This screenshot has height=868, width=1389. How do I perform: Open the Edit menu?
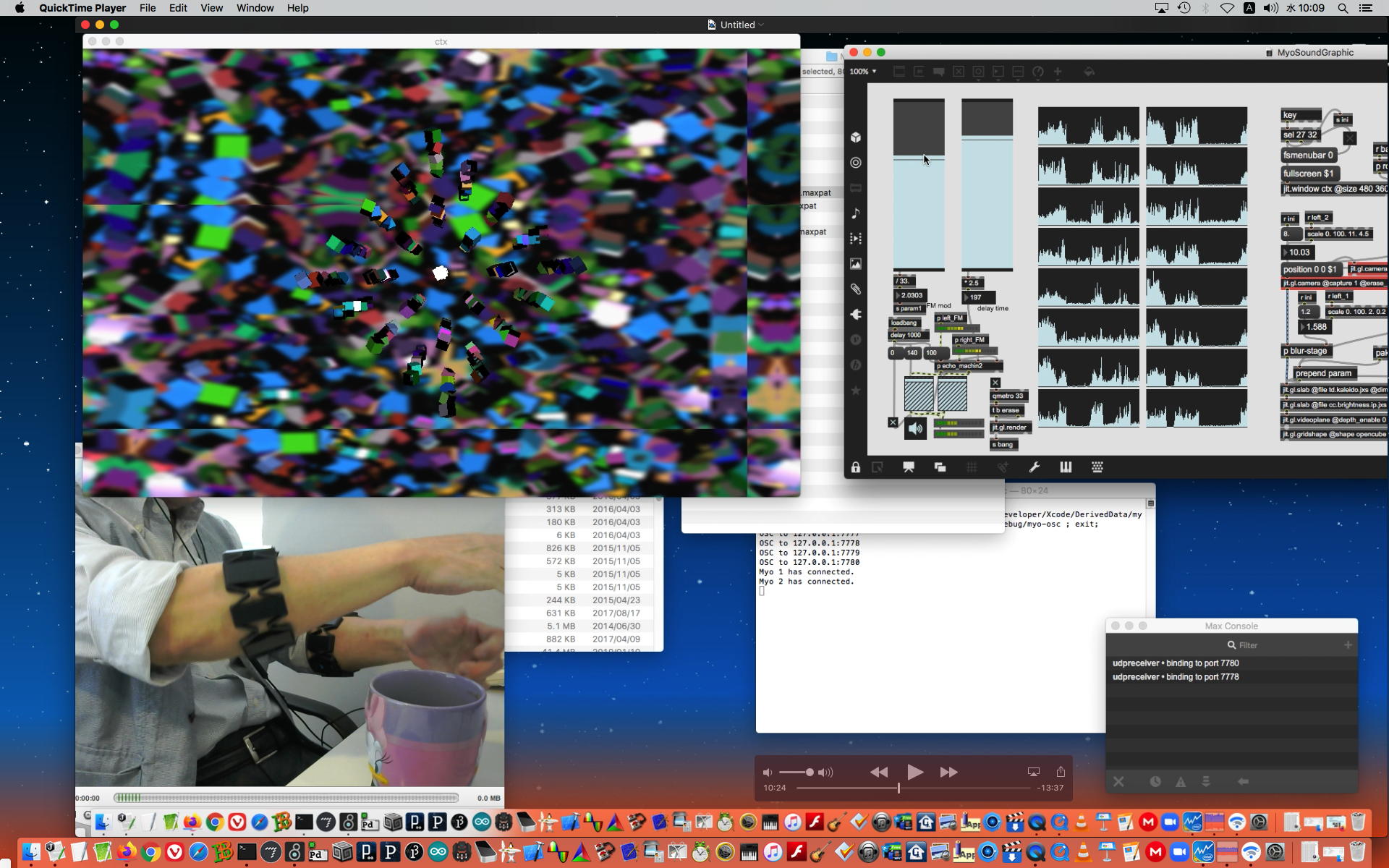tap(178, 8)
